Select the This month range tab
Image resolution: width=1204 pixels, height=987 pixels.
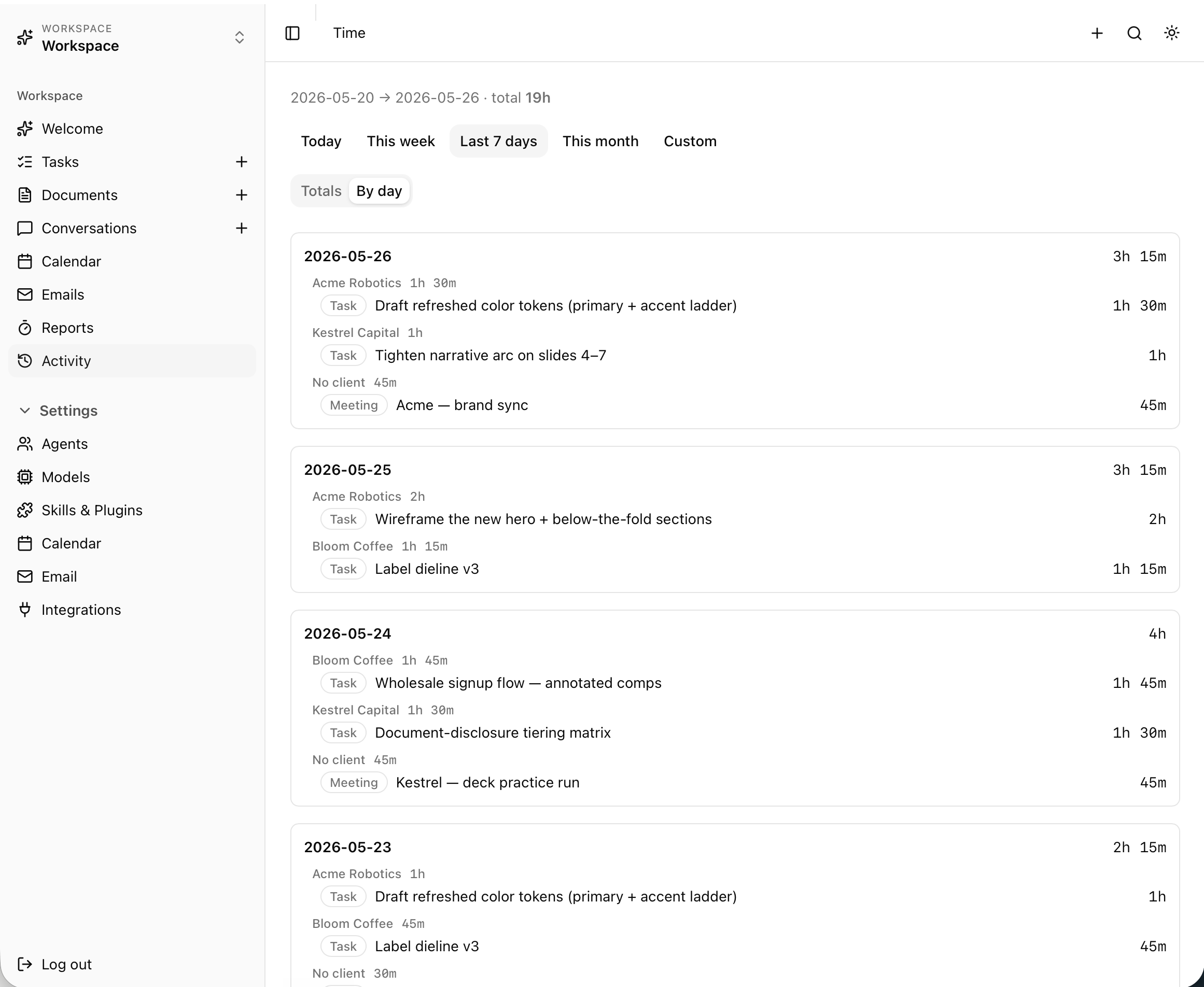click(600, 141)
